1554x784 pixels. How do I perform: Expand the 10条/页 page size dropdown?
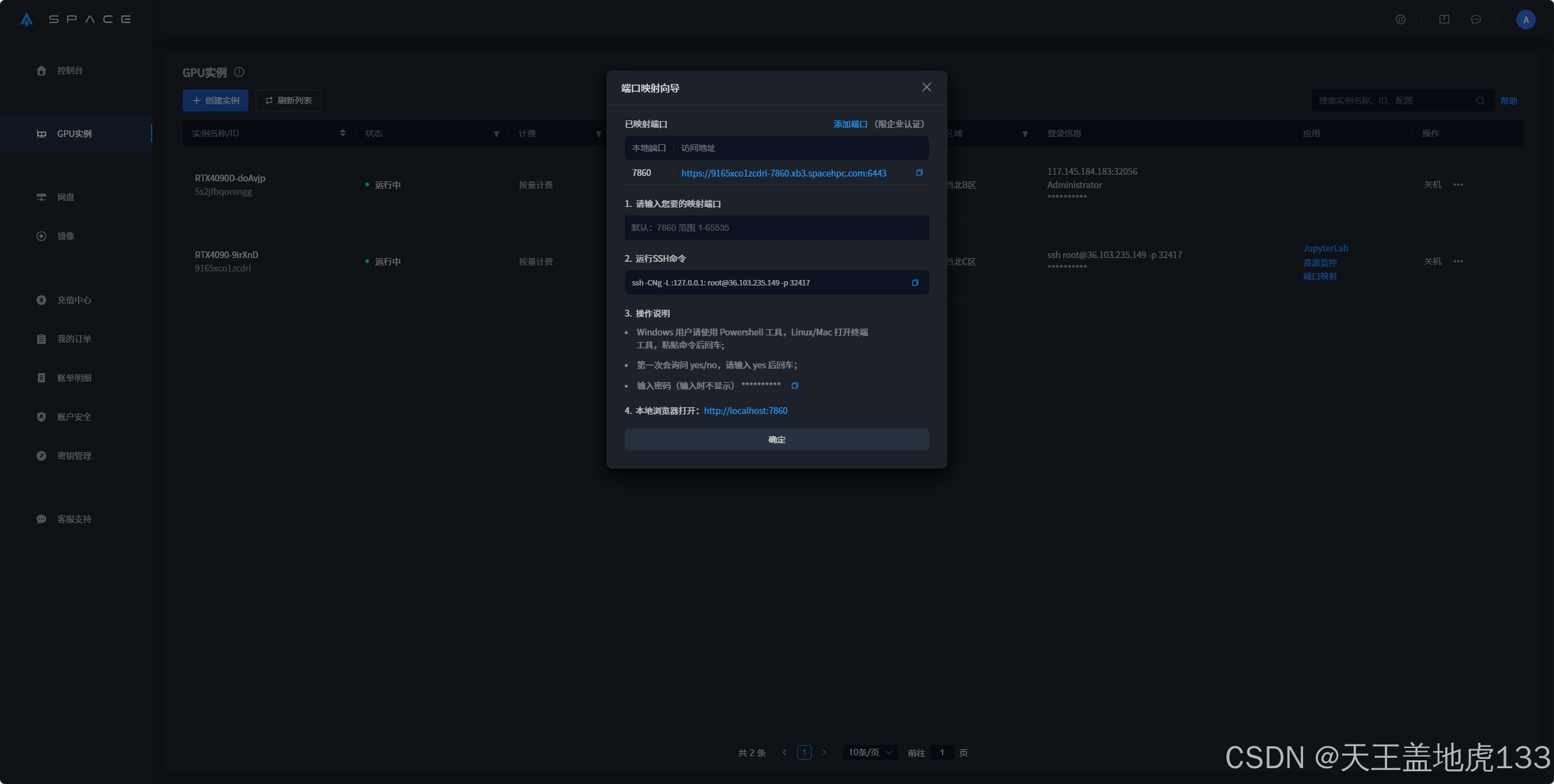pos(870,753)
